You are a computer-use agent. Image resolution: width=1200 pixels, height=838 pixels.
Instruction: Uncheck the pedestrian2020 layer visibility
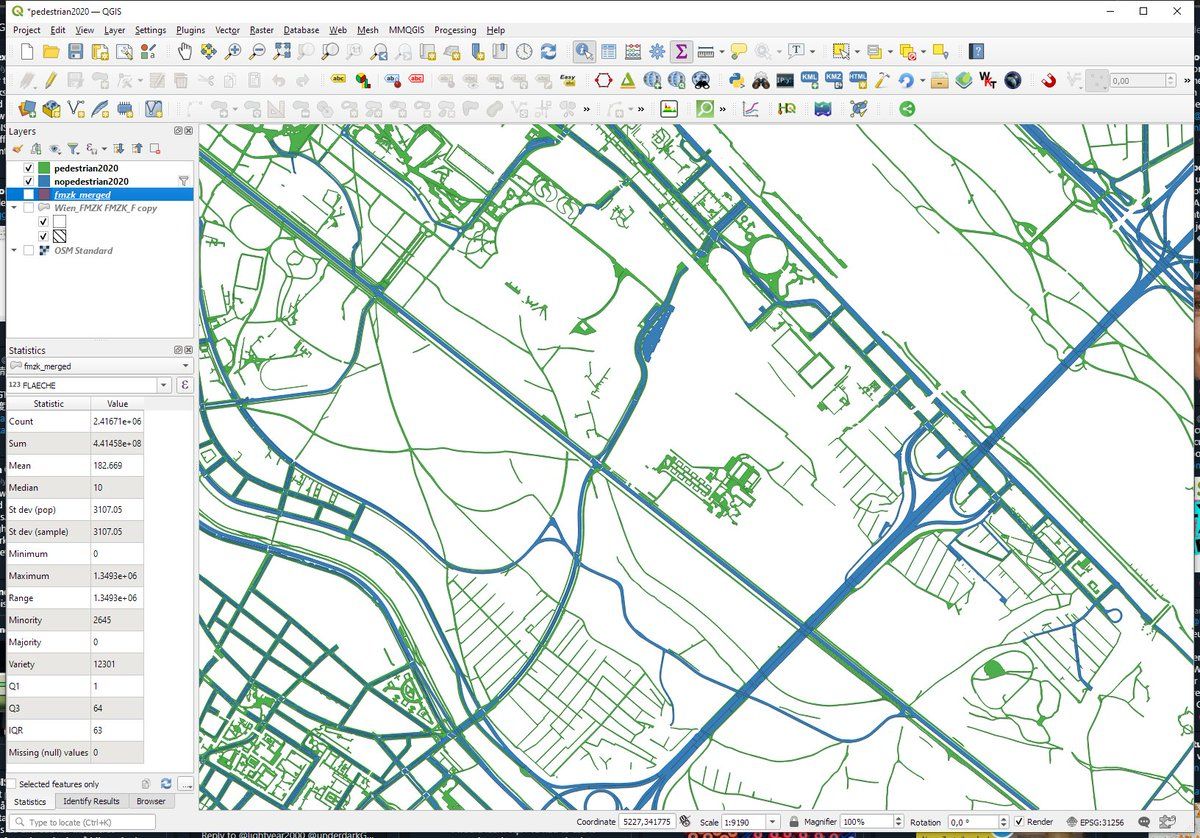28,168
